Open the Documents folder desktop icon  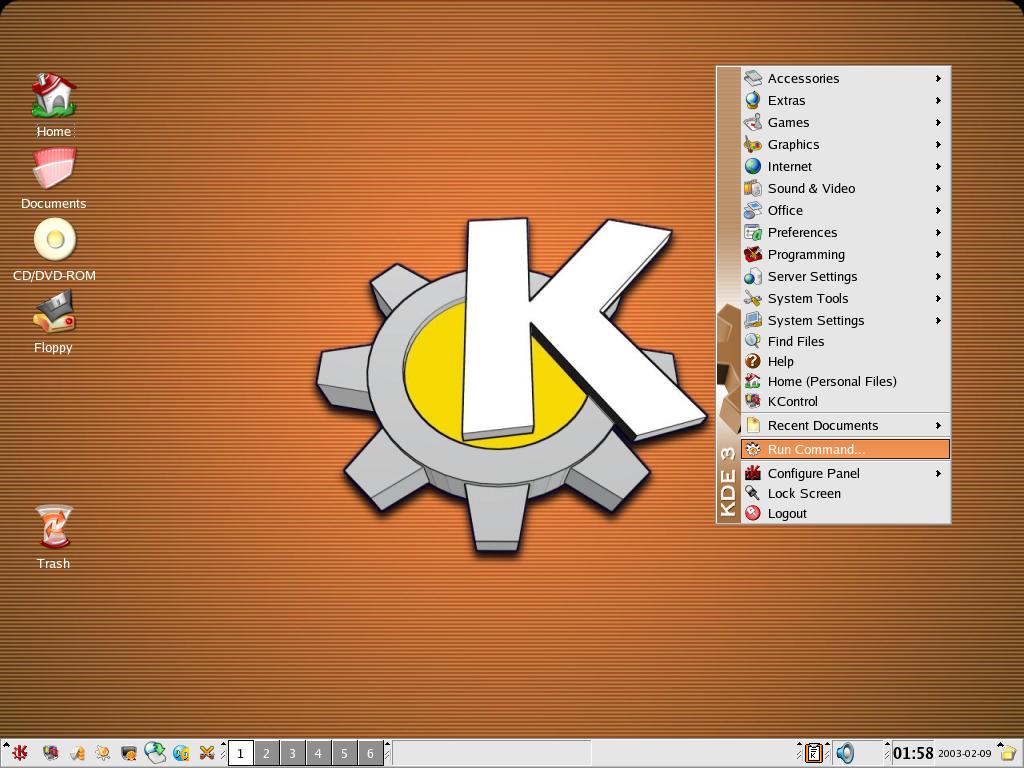54,167
